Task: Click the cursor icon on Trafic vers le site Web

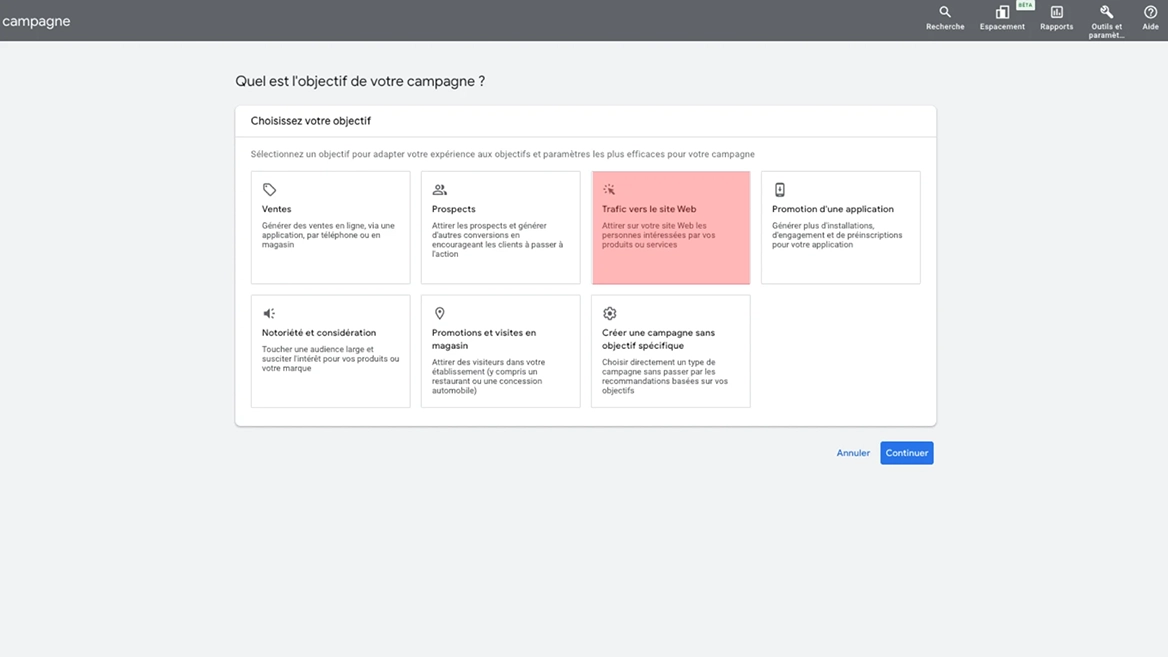Action: click(x=609, y=190)
